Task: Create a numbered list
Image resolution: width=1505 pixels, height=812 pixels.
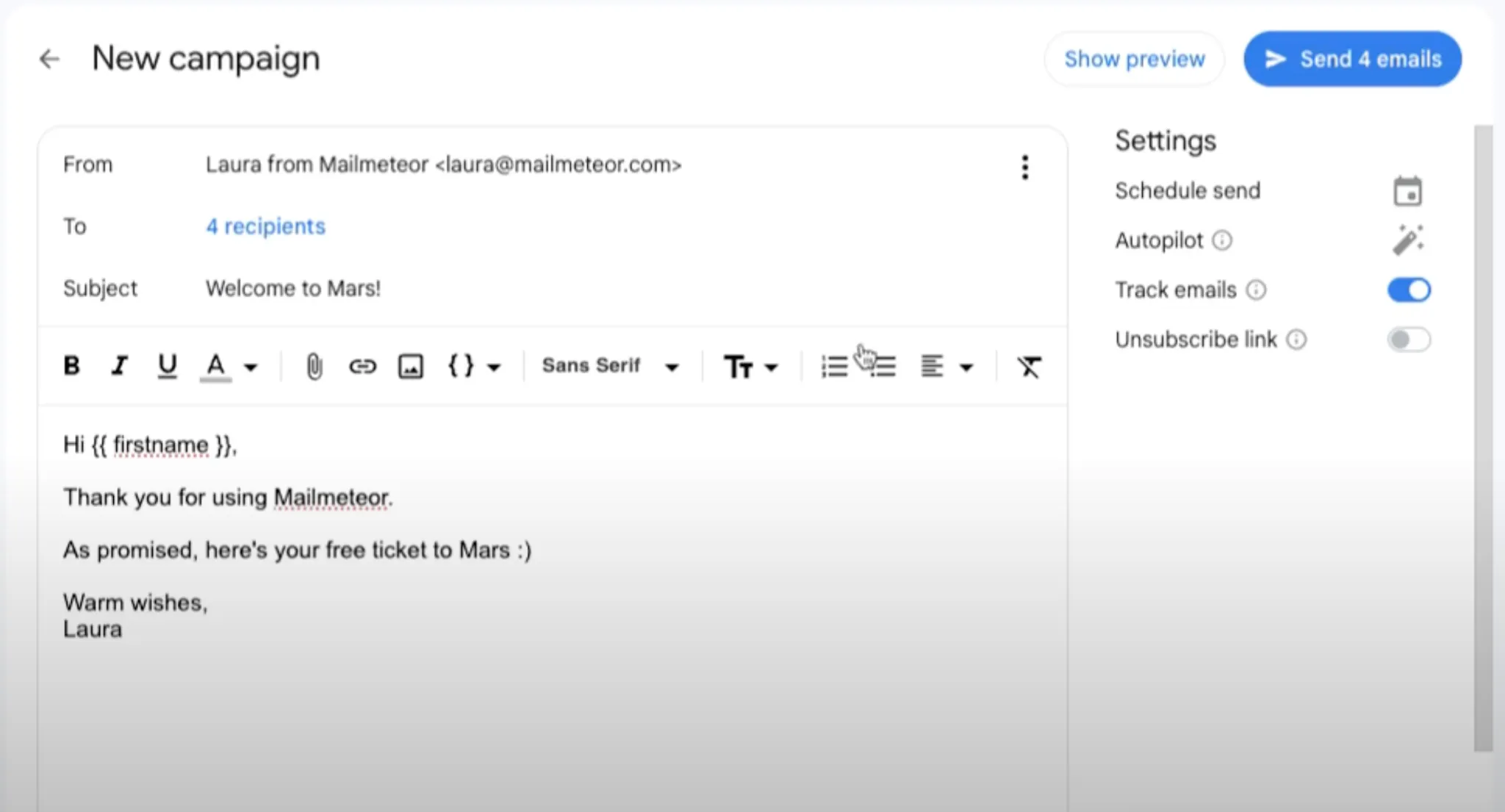Action: click(834, 366)
